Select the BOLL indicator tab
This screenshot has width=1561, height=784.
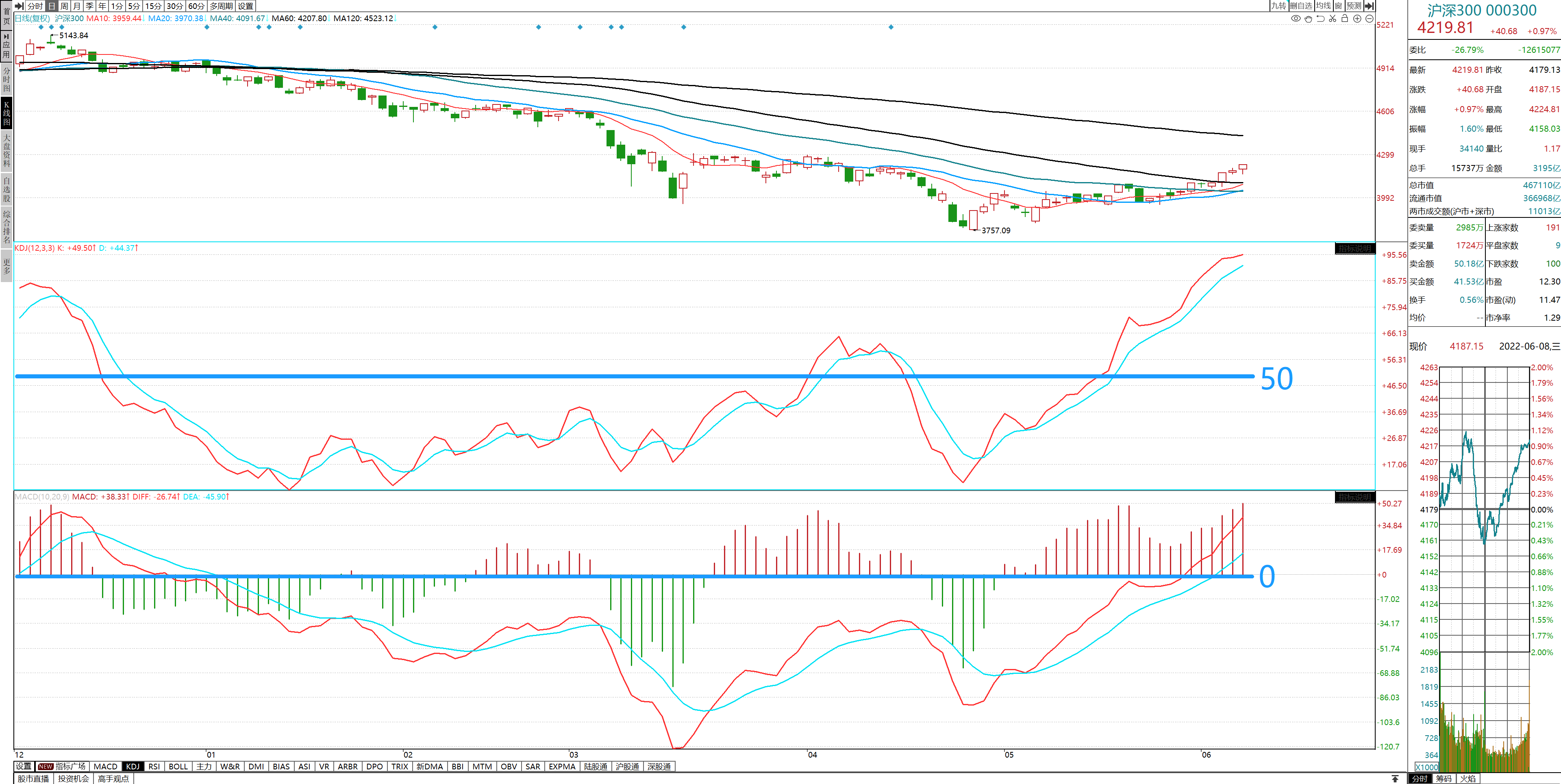(178, 767)
